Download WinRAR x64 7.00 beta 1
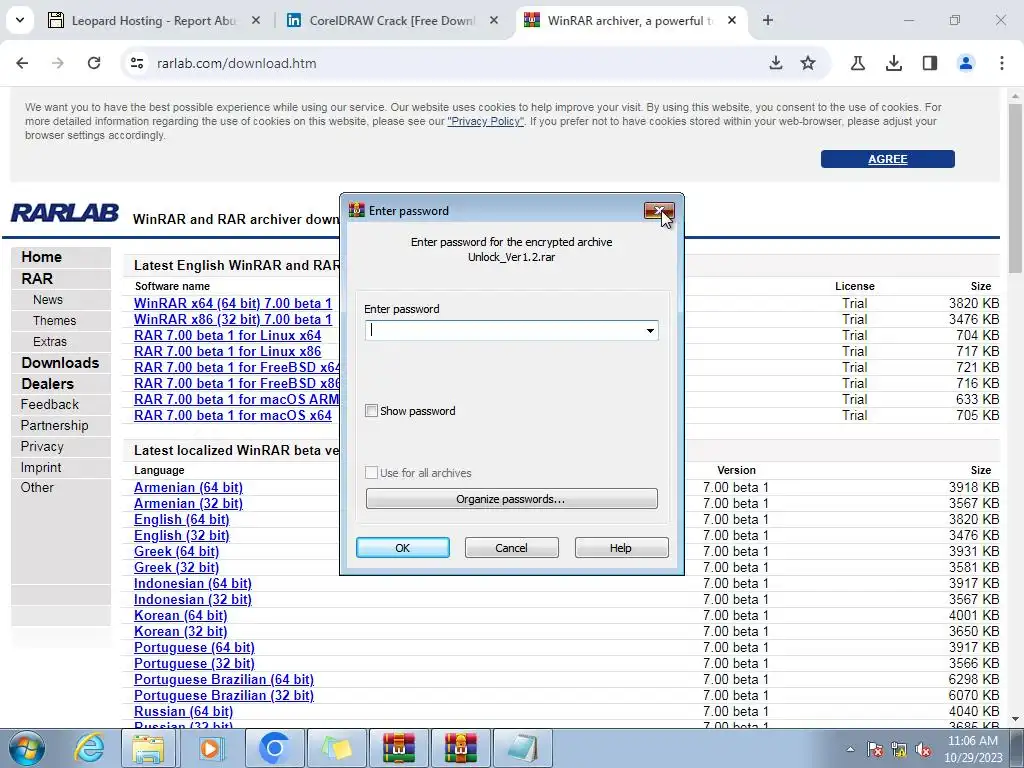The width and height of the screenshot is (1024, 768). [x=232, y=304]
